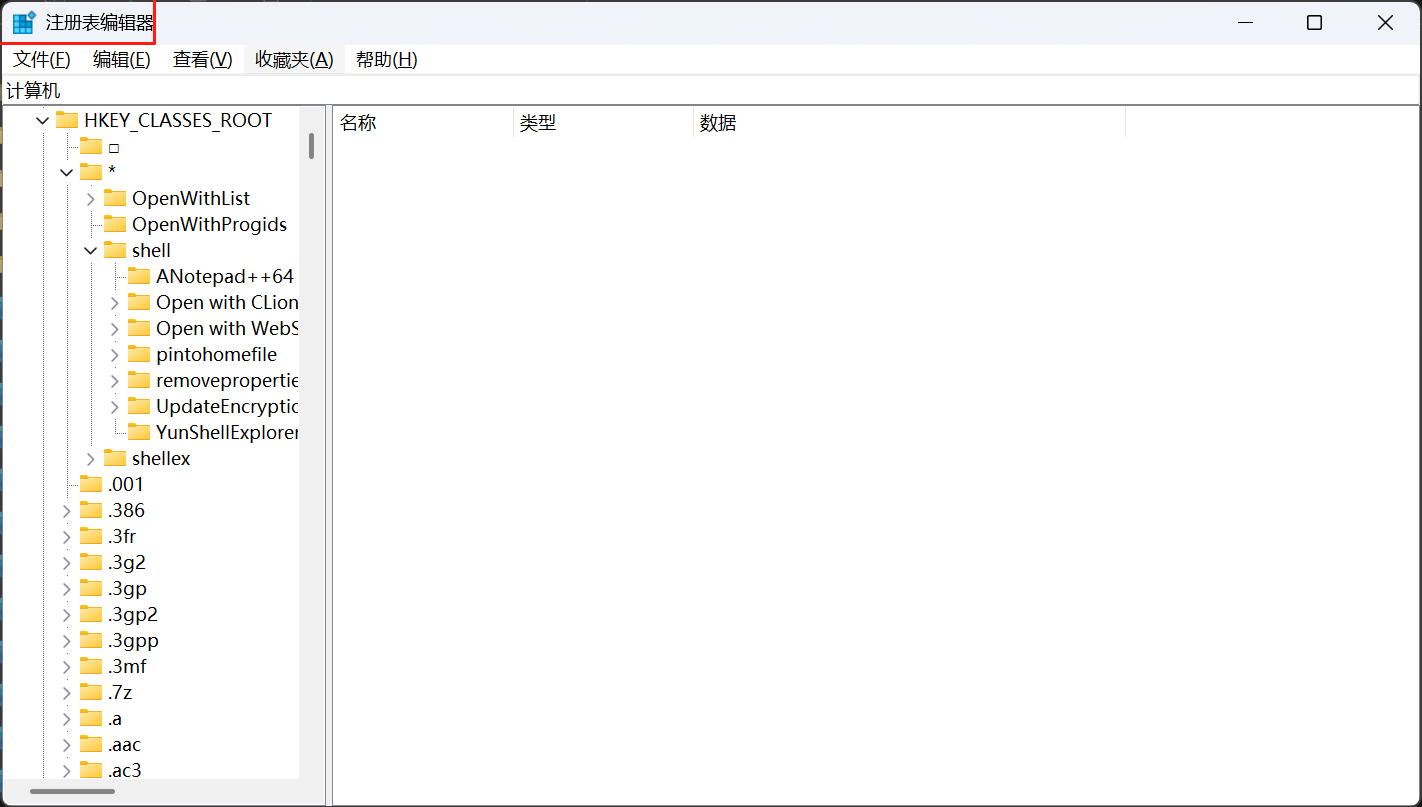Select the .ac3 folder icon
The width and height of the screenshot is (1422, 807).
(91, 770)
